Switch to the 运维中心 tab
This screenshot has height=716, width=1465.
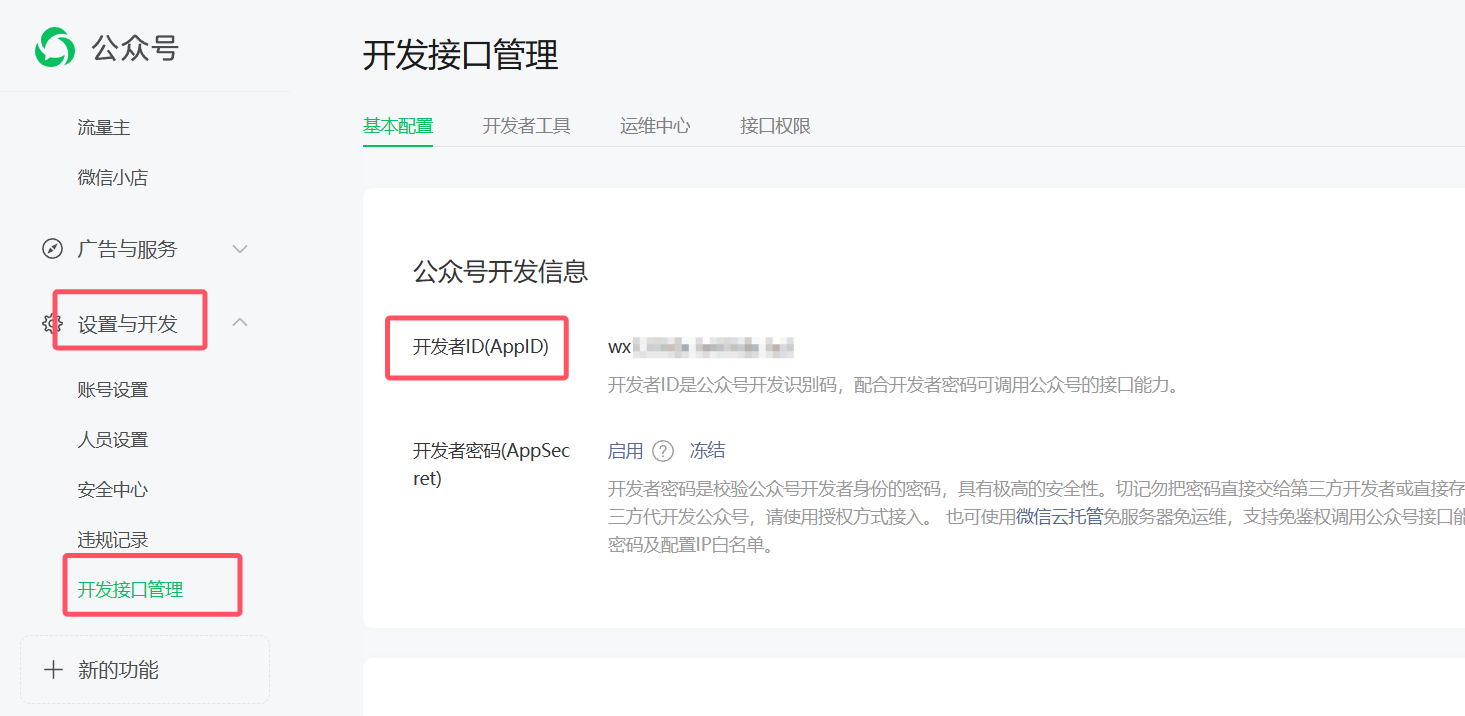click(x=655, y=126)
